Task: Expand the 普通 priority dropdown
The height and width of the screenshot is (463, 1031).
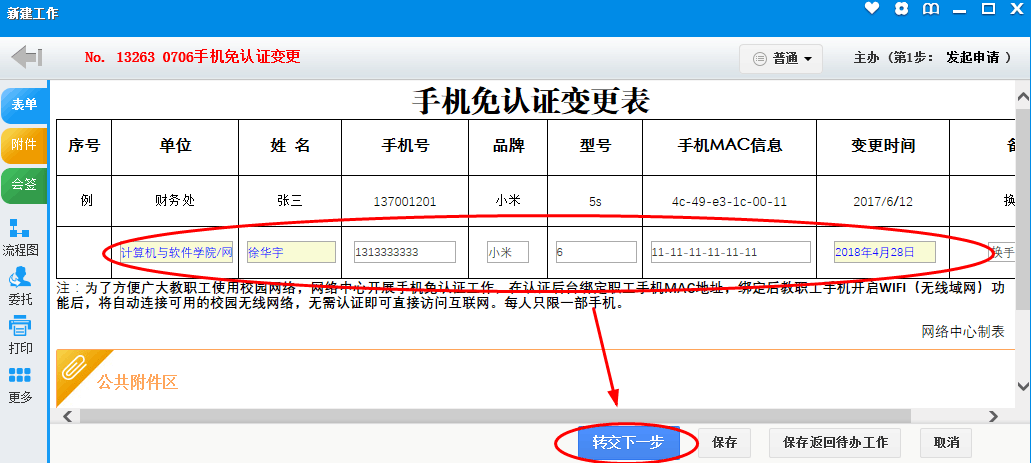Action: point(781,58)
